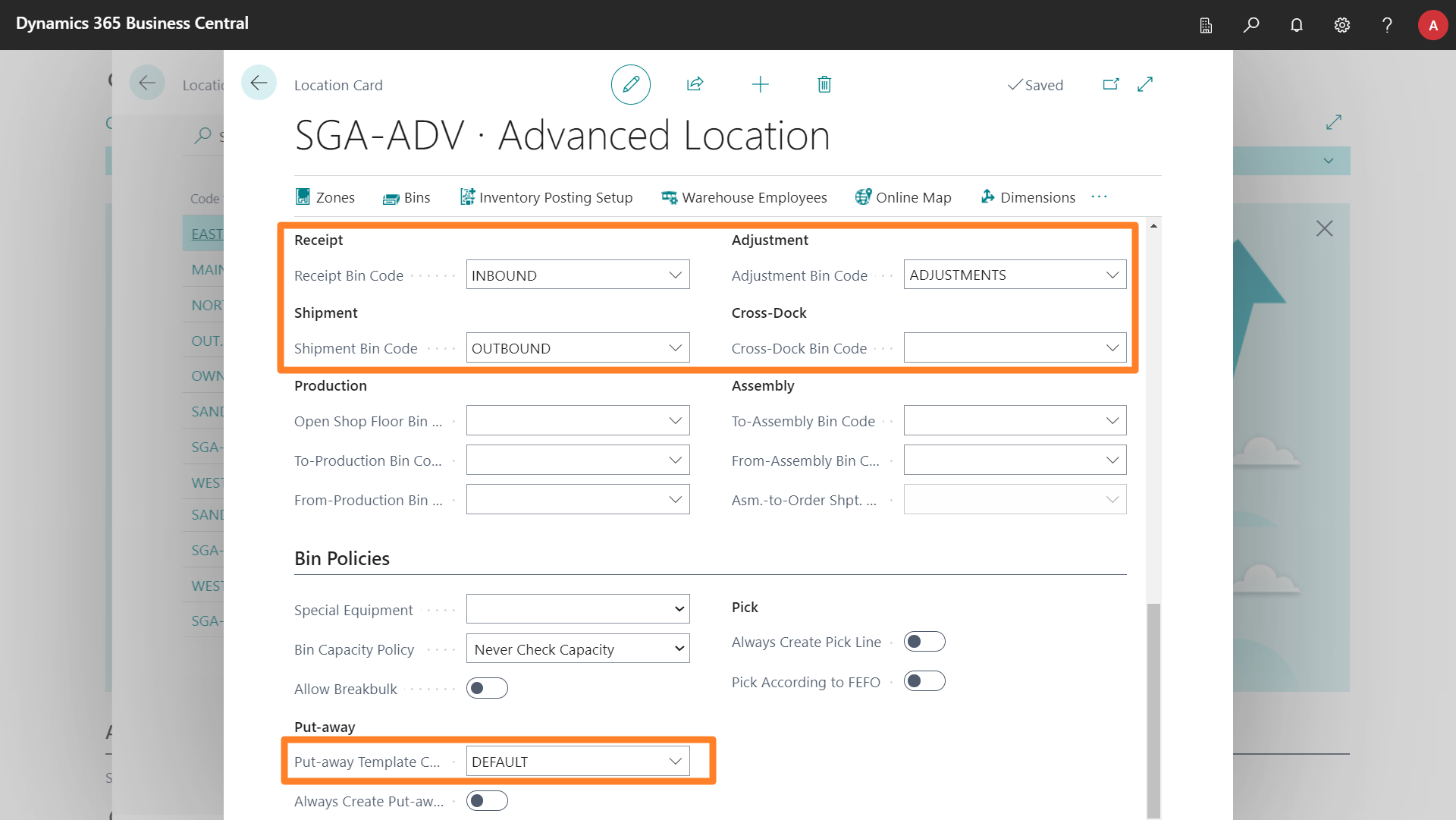The width and height of the screenshot is (1456, 820).
Task: Click search magnifier in background Locations list
Action: pos(202,136)
